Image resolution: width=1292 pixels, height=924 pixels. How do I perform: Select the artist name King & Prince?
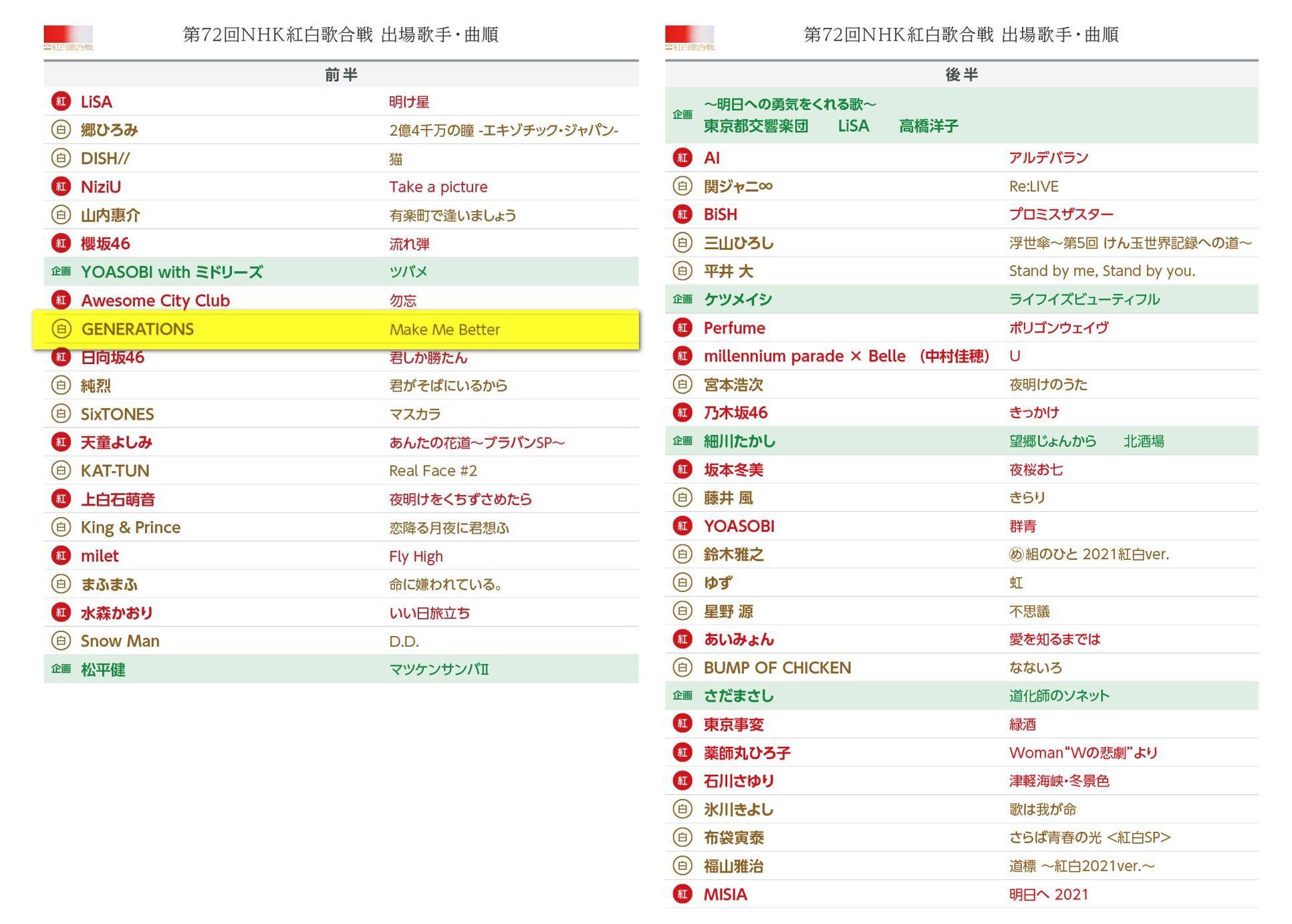click(x=130, y=528)
